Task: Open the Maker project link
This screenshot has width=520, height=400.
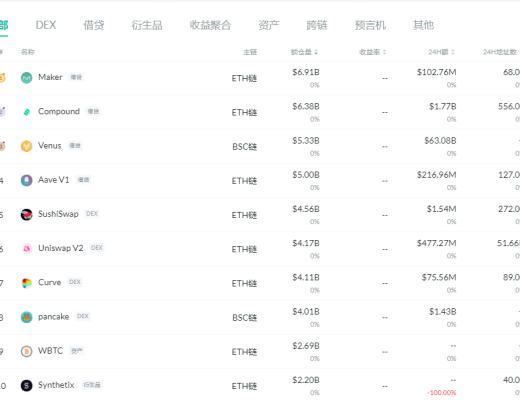Action: [x=50, y=77]
